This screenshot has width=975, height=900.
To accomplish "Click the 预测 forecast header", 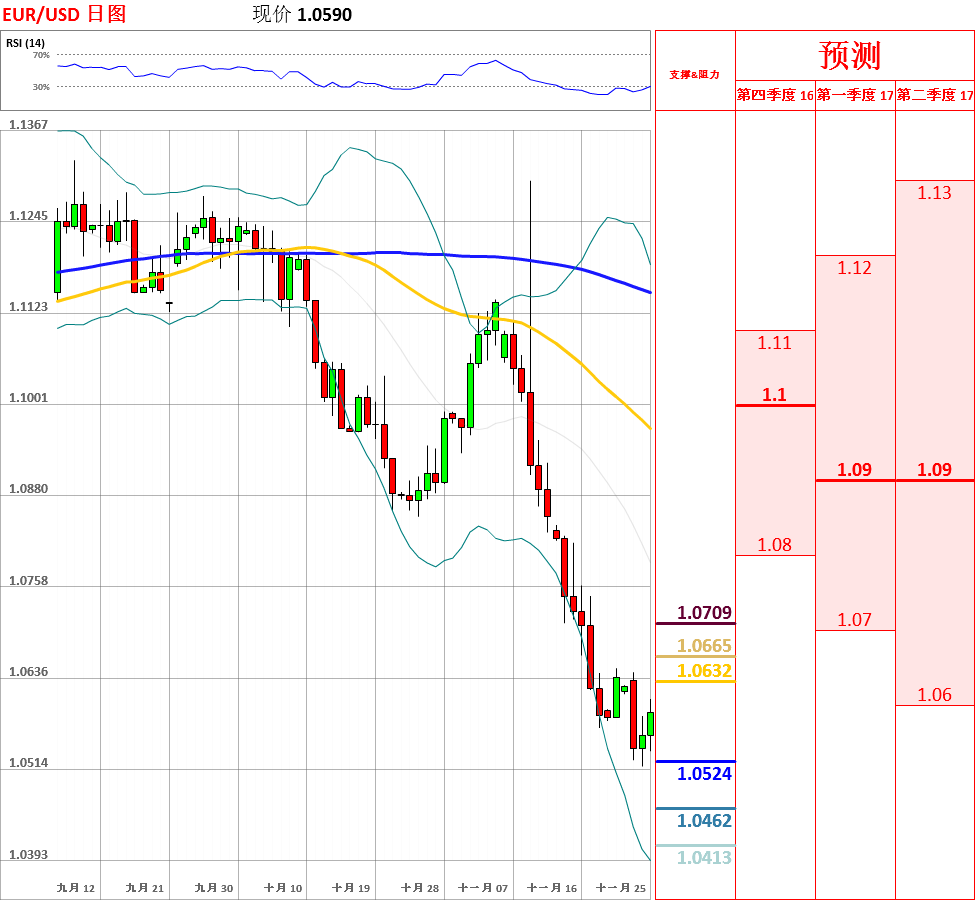I will (850, 55).
